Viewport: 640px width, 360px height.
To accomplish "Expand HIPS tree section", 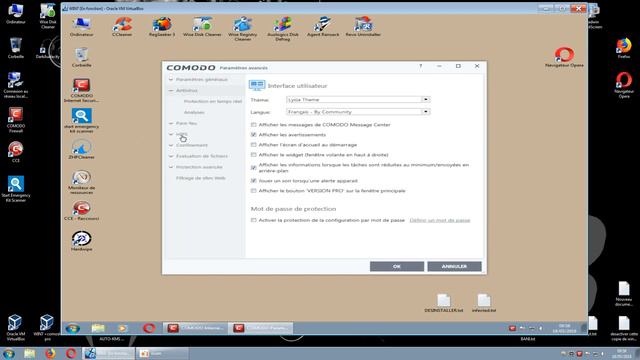I will tap(171, 134).
